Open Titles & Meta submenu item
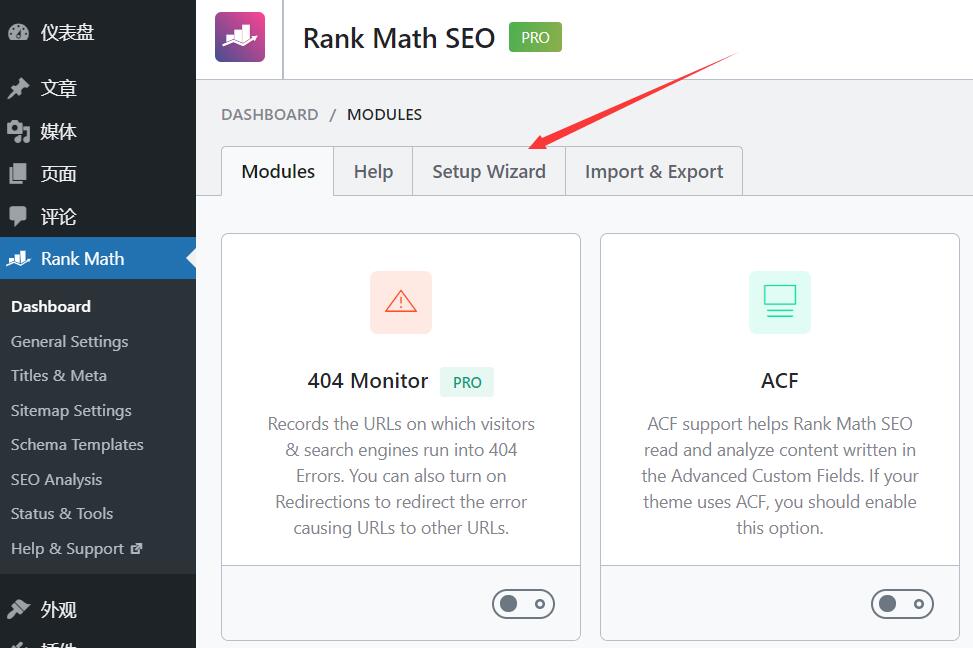 59,376
